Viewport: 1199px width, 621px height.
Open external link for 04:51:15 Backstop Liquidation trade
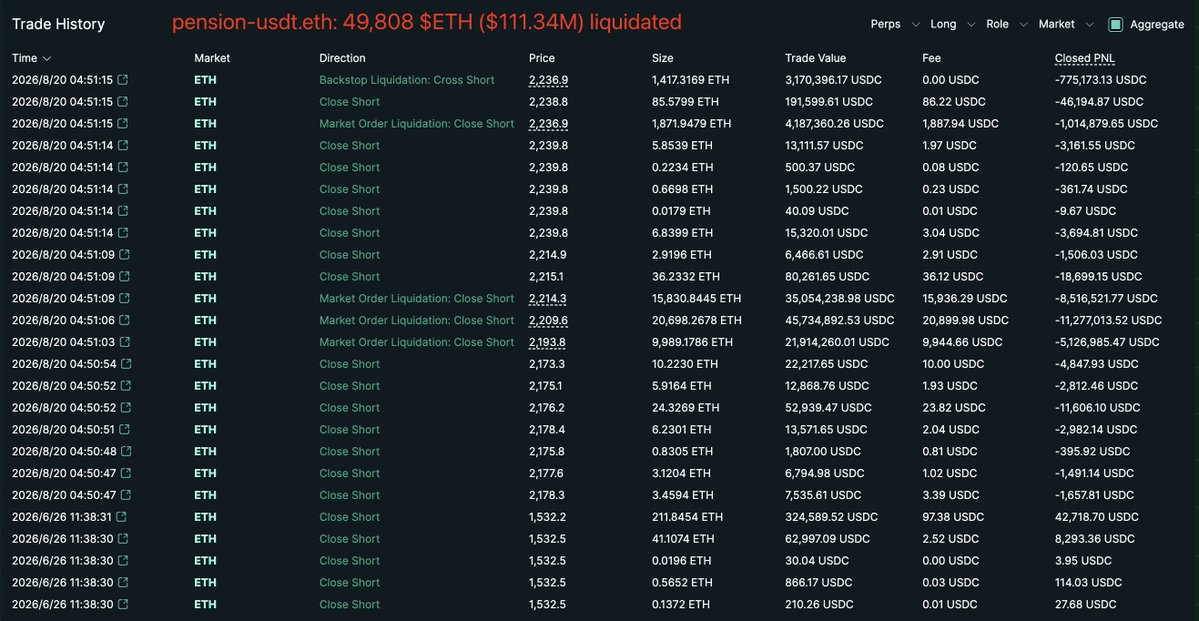point(122,80)
